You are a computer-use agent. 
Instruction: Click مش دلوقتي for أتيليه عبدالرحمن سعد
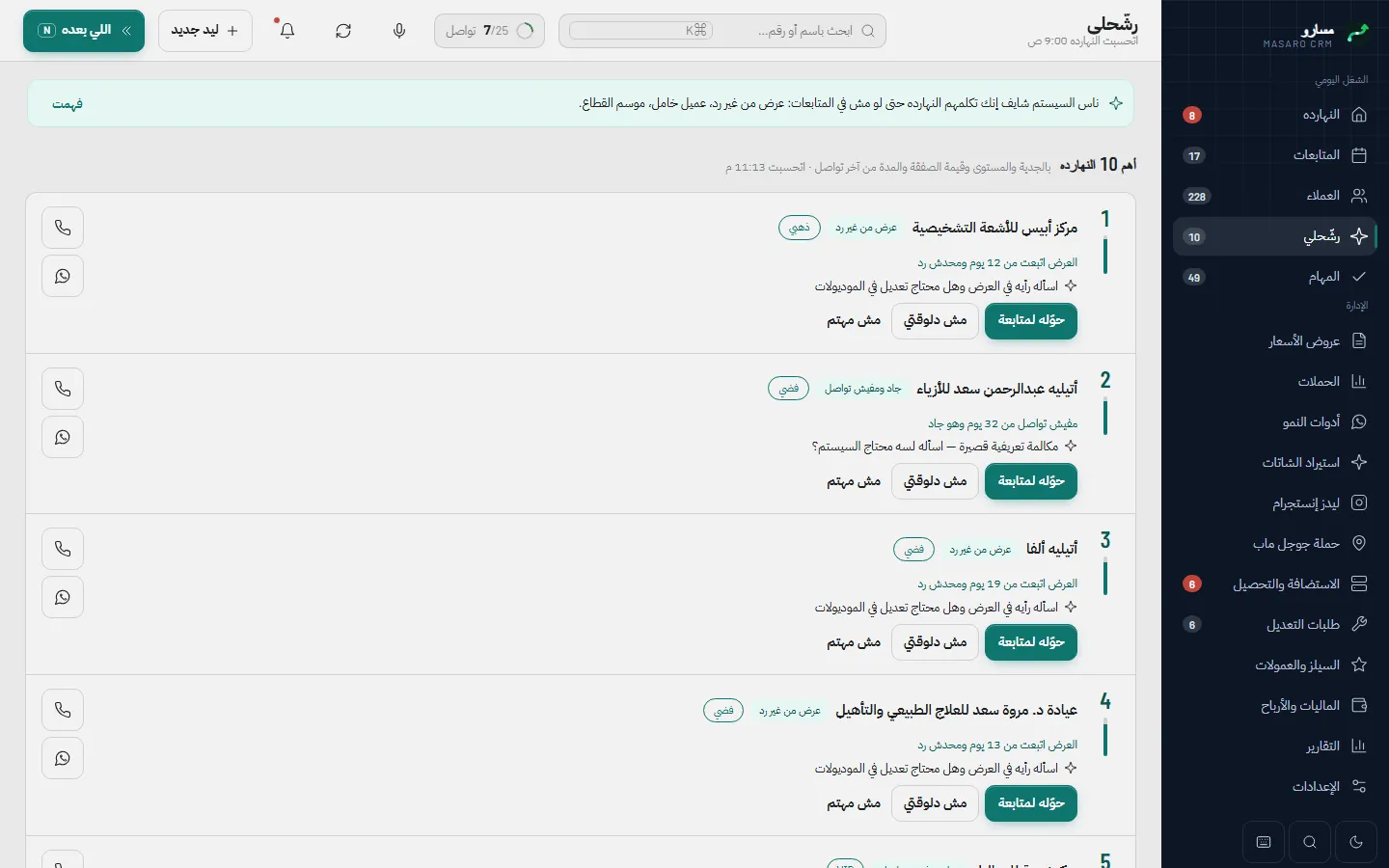point(935,481)
